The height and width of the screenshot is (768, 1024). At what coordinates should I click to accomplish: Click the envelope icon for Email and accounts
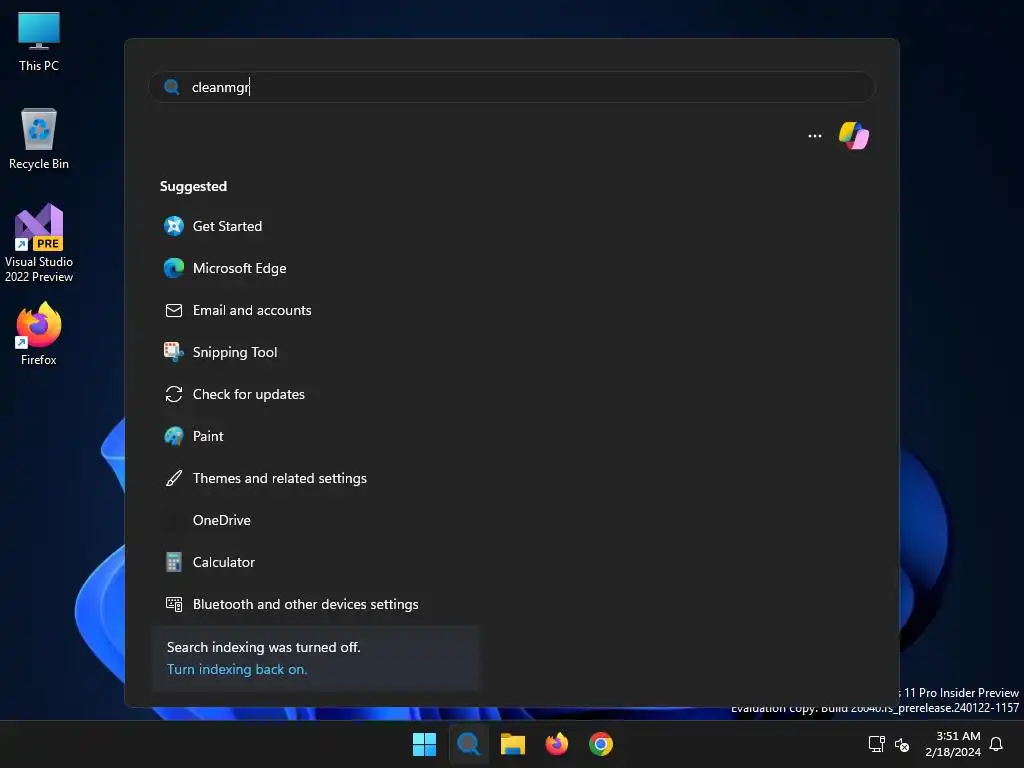click(x=174, y=310)
